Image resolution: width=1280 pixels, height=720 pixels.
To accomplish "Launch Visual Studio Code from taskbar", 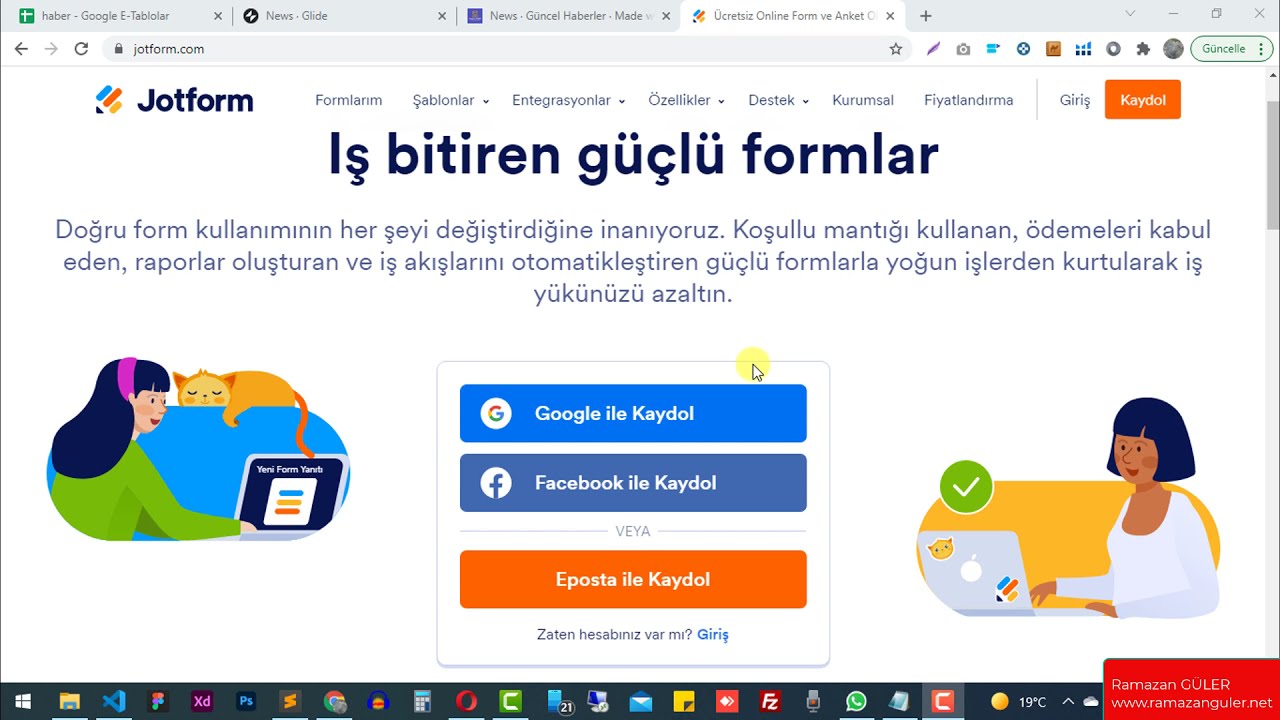I will pyautogui.click(x=113, y=701).
